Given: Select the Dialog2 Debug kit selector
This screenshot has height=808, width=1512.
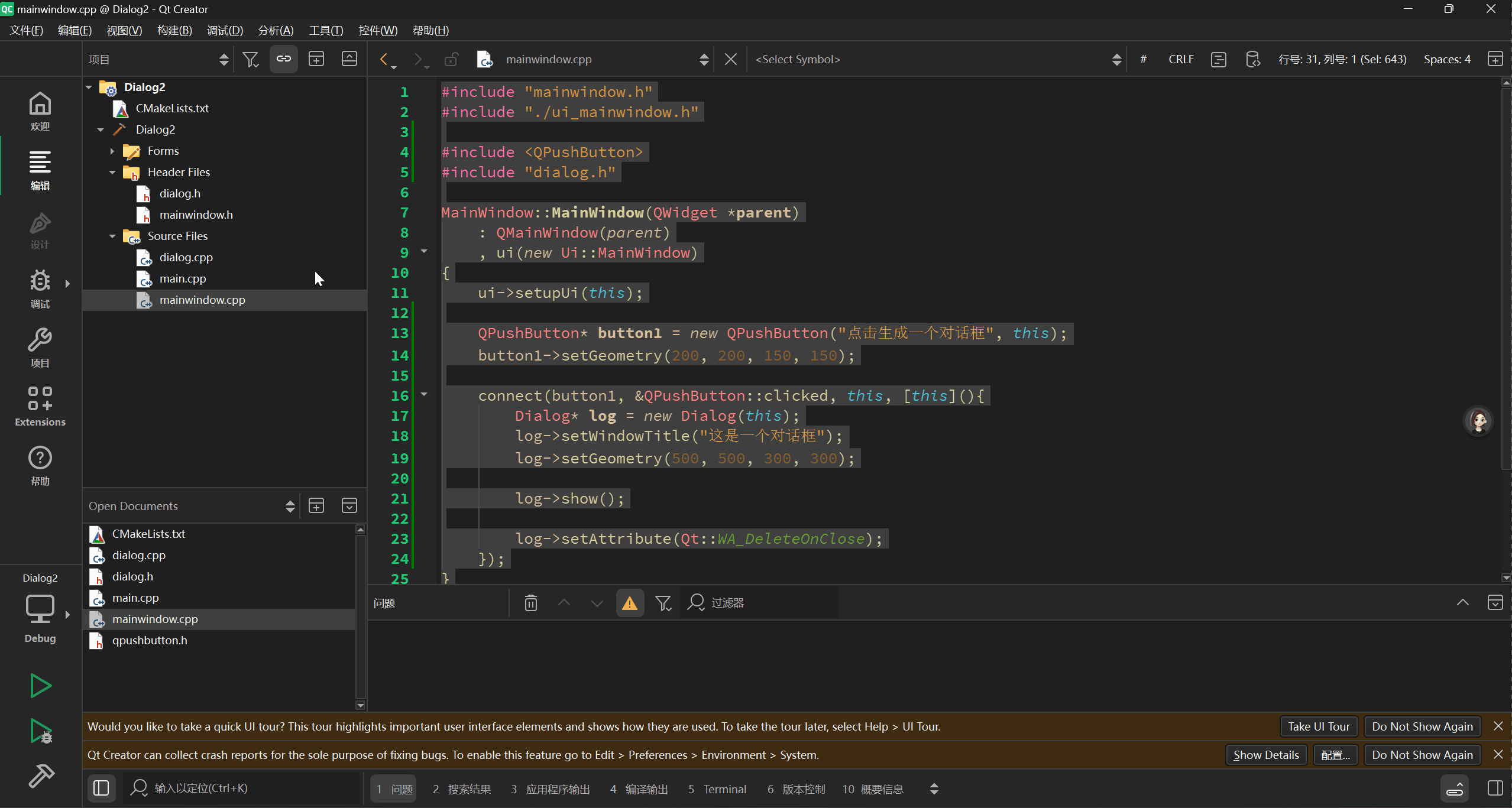Looking at the screenshot, I should pyautogui.click(x=40, y=610).
